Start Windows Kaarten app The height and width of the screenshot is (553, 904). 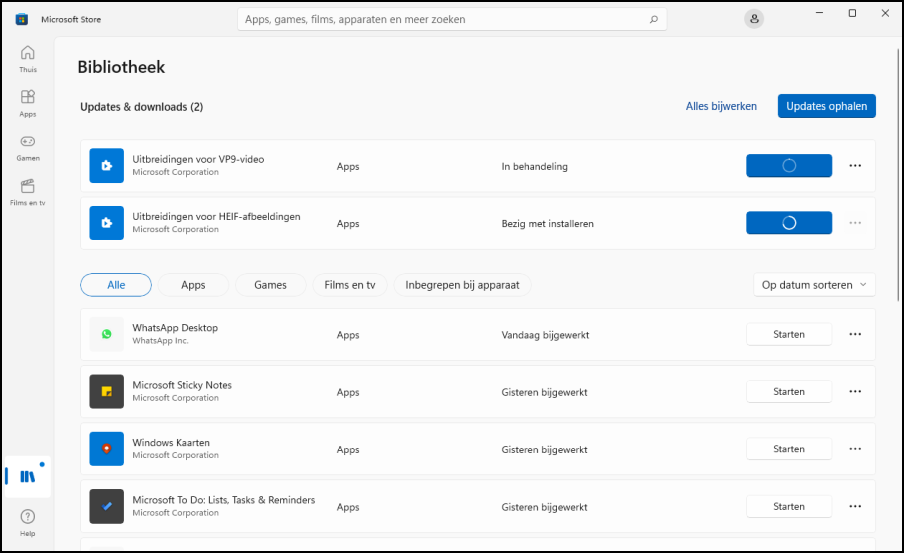coord(789,449)
